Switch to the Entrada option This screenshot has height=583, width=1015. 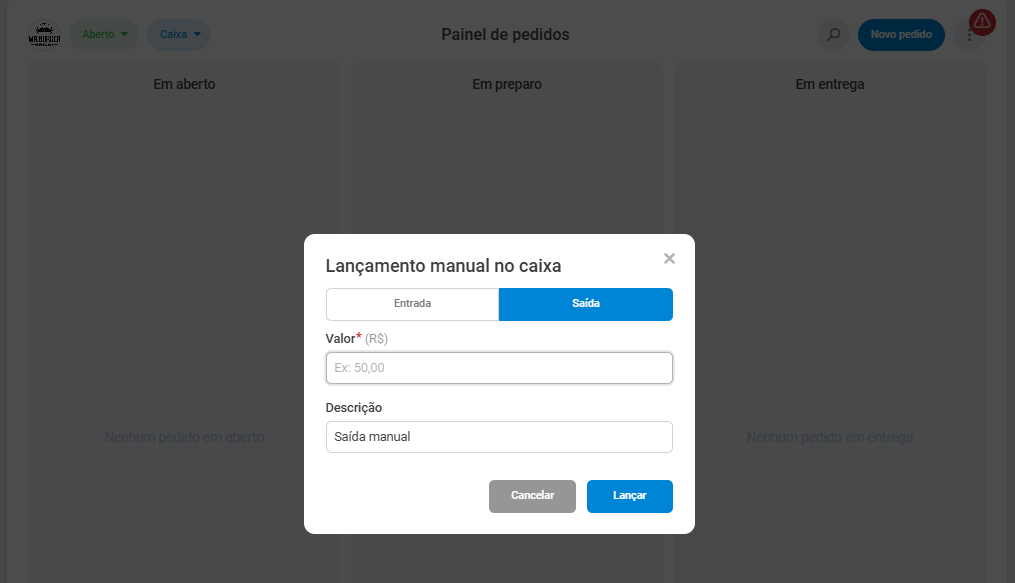pos(412,304)
